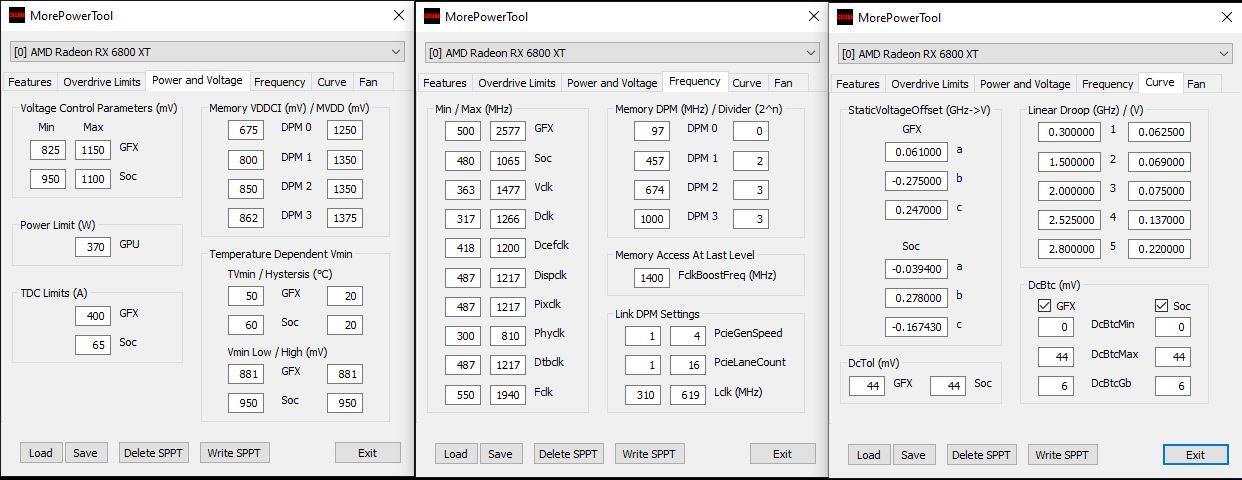This screenshot has height=480, width=1242.
Task: Click Dcefclk min field 418
Action: [463, 248]
